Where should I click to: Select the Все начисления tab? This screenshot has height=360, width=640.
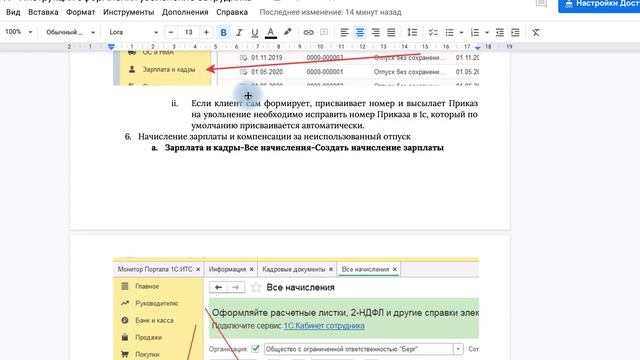pyautogui.click(x=365, y=269)
